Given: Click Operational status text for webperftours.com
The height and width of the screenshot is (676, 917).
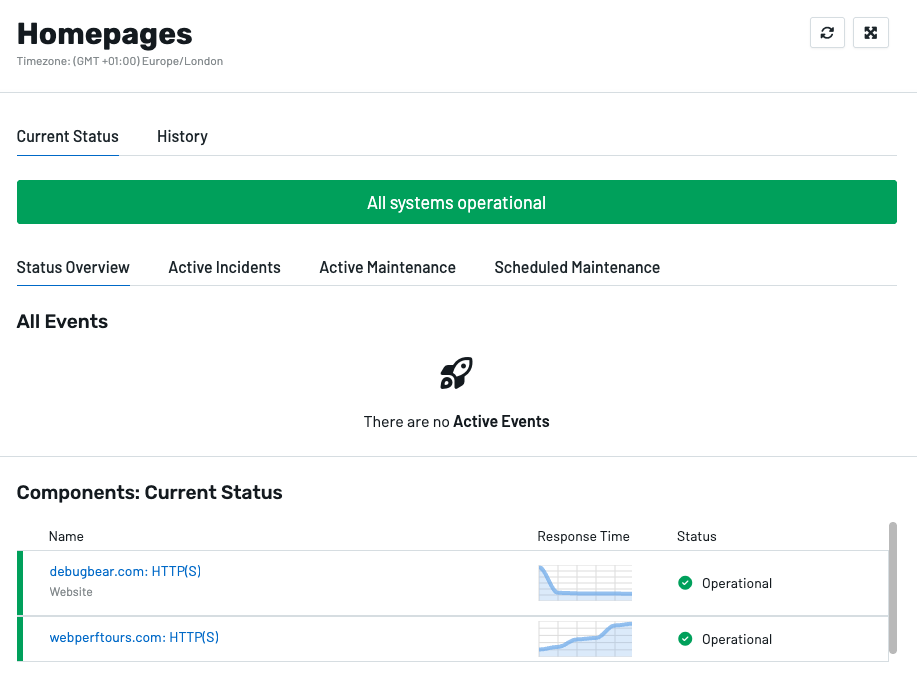Looking at the screenshot, I should tap(737, 640).
